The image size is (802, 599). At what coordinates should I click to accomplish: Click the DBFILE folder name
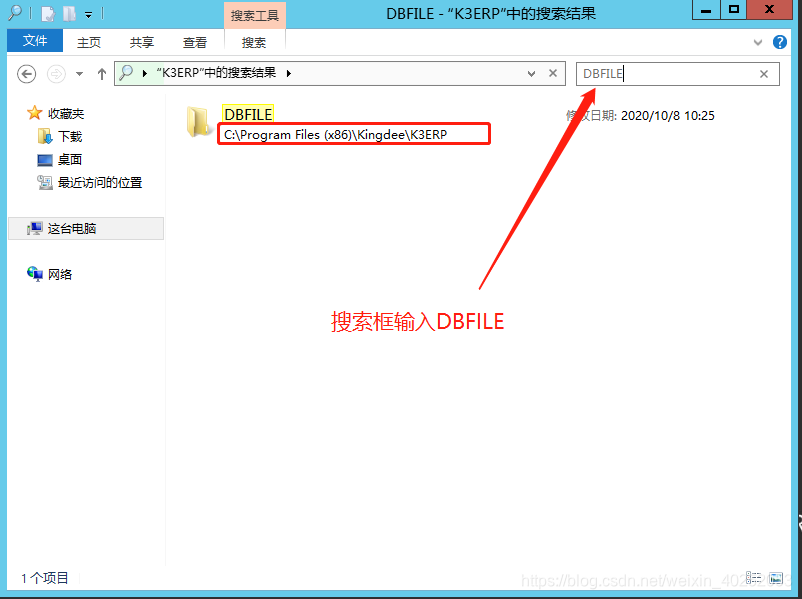tap(248, 114)
